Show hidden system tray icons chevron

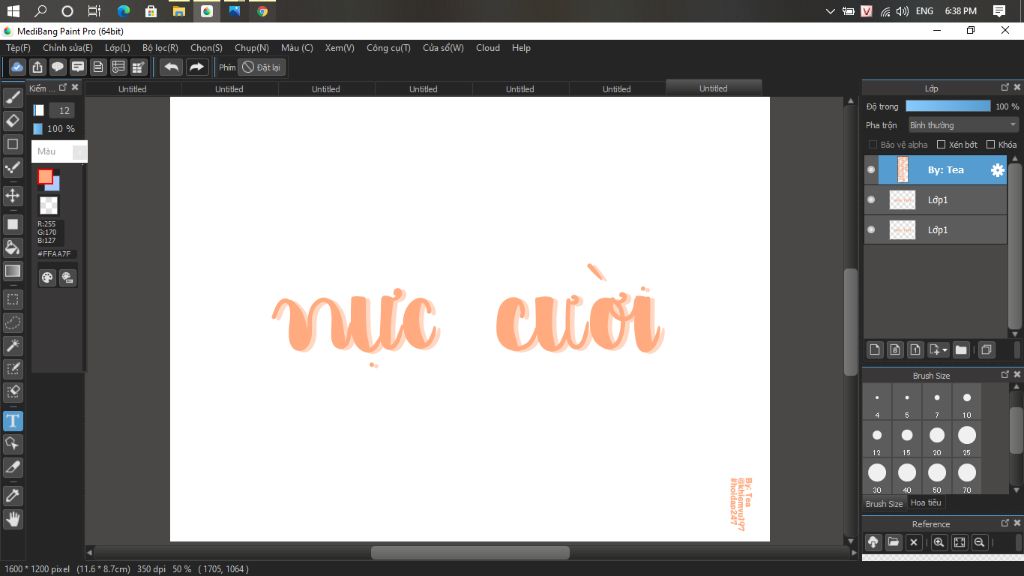click(x=830, y=11)
